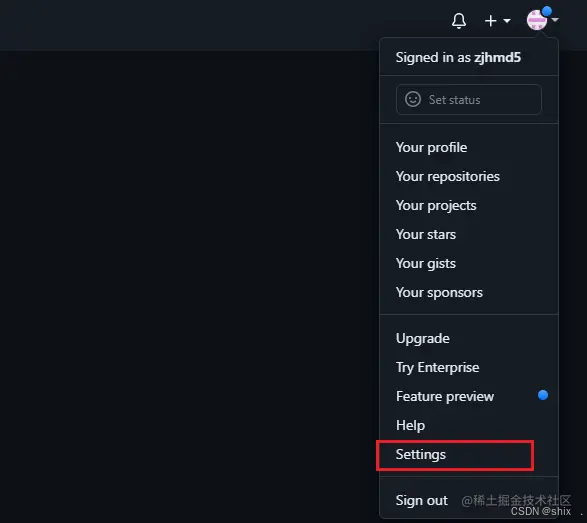Open the Help entry

point(410,425)
